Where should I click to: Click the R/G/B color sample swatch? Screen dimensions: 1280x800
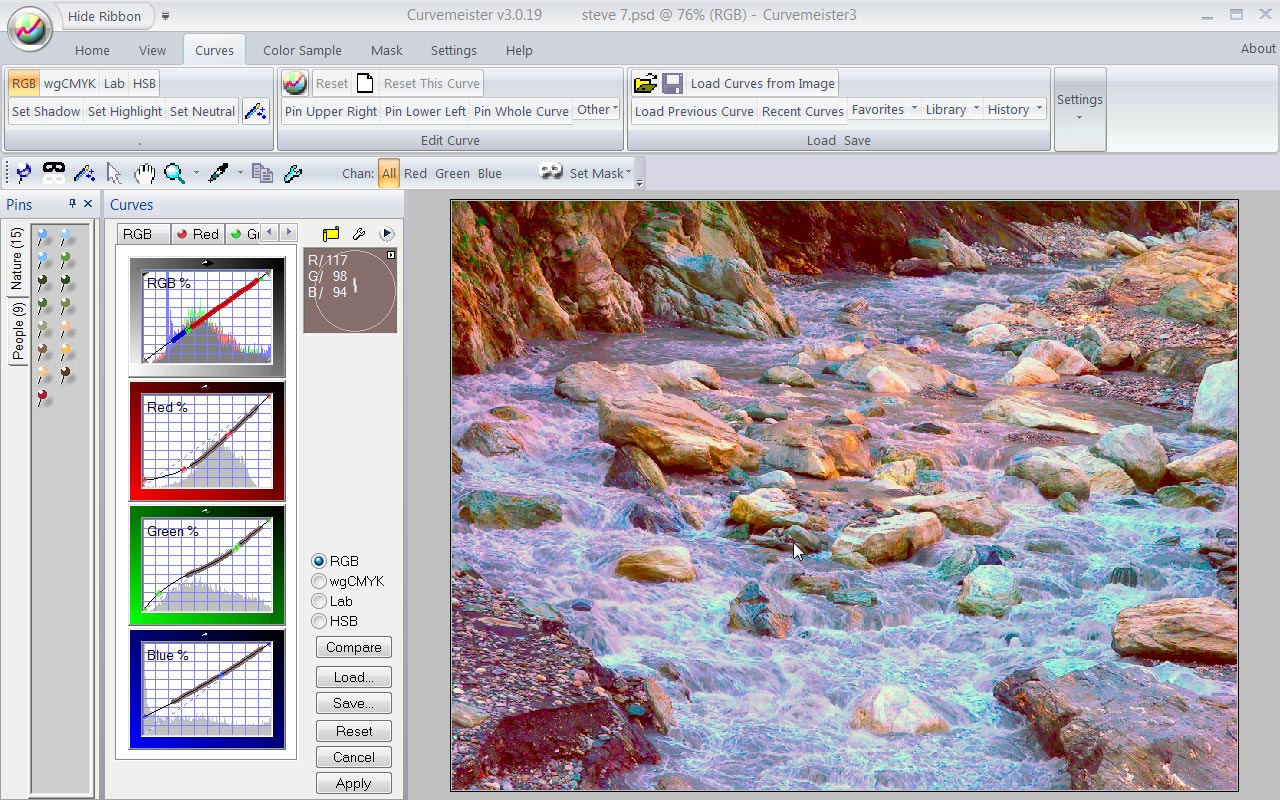(x=350, y=290)
